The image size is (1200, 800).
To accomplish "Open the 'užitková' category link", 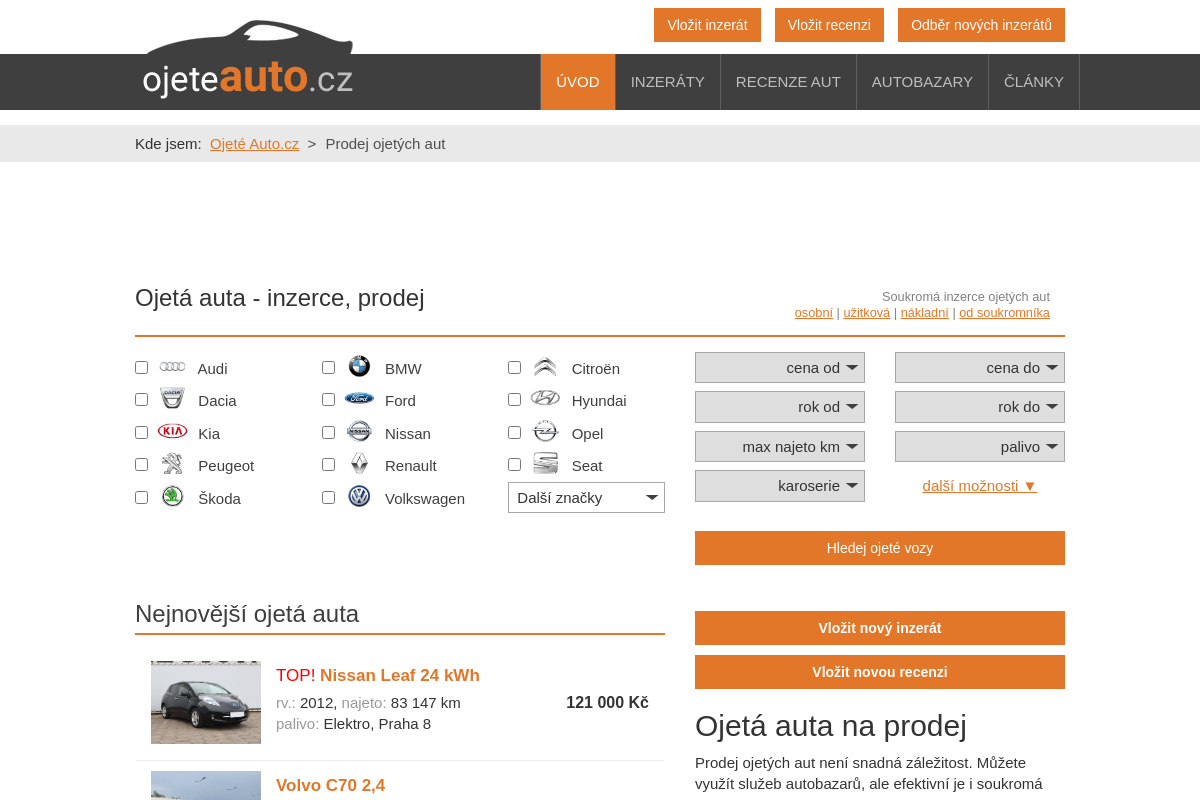I will pyautogui.click(x=866, y=313).
